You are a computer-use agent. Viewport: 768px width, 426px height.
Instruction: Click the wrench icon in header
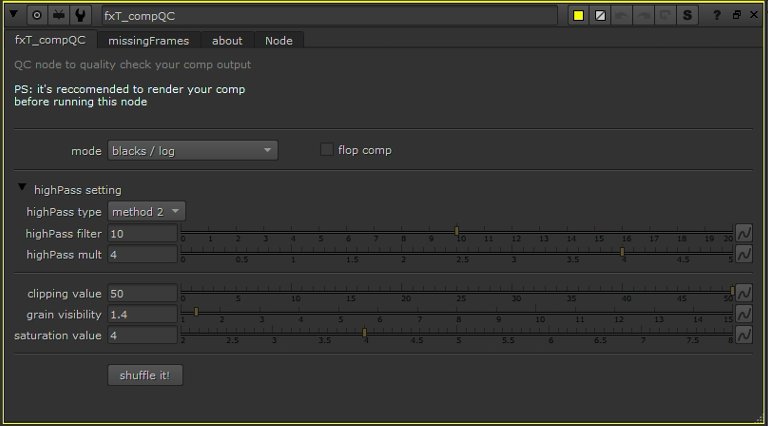81,16
